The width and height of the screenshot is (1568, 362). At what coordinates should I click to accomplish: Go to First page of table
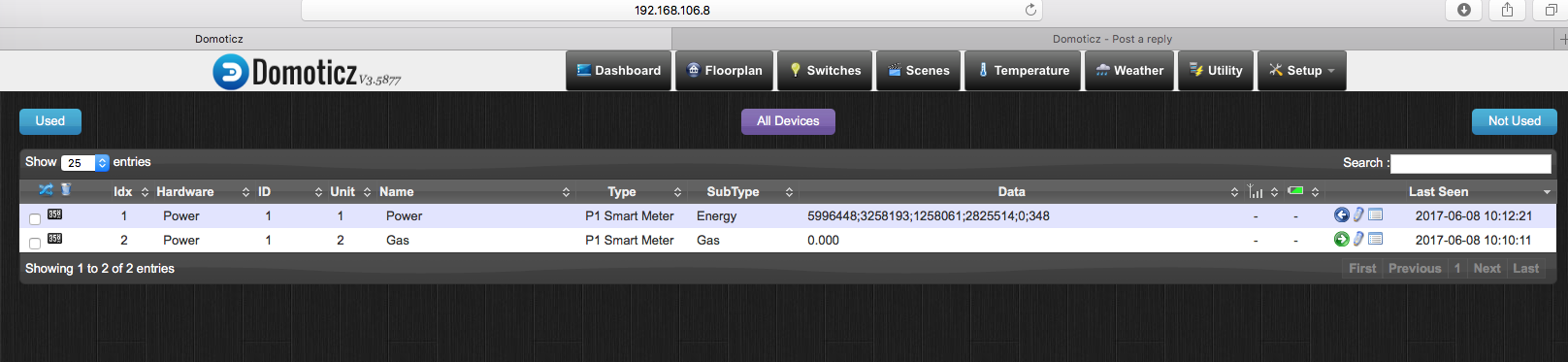[1362, 269]
